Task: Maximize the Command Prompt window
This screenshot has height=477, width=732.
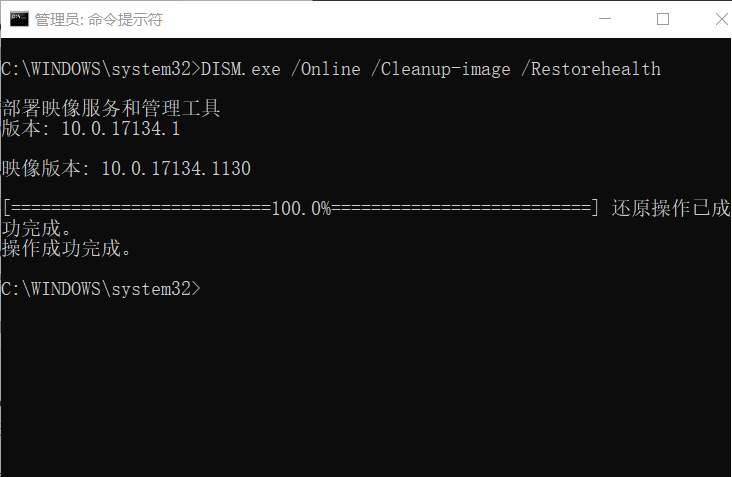Action: (x=663, y=19)
